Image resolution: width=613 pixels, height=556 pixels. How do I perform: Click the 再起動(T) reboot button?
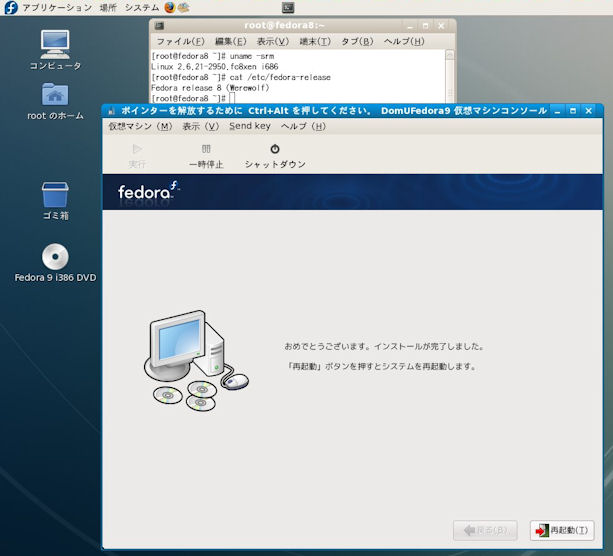click(562, 531)
